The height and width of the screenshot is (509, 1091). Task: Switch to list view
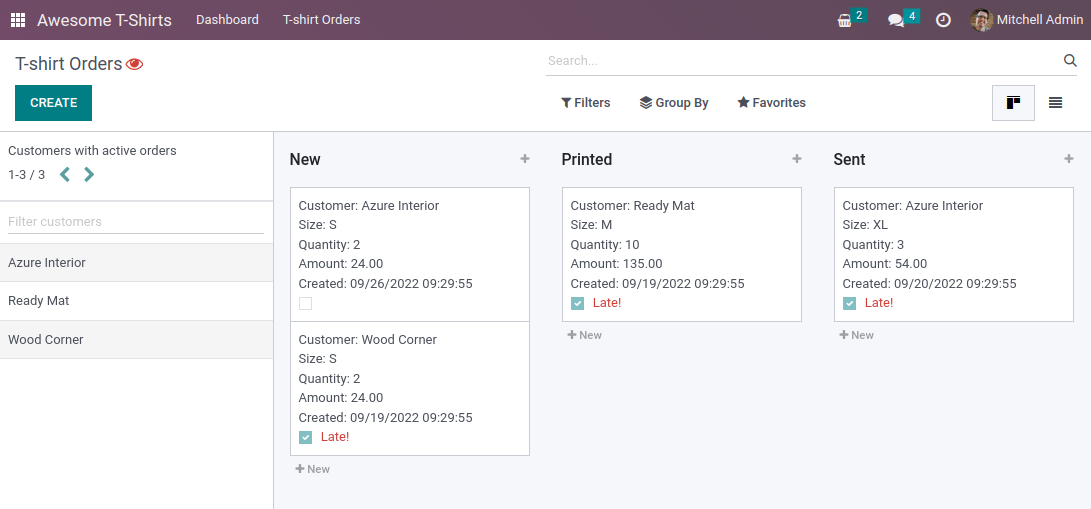(x=1055, y=103)
